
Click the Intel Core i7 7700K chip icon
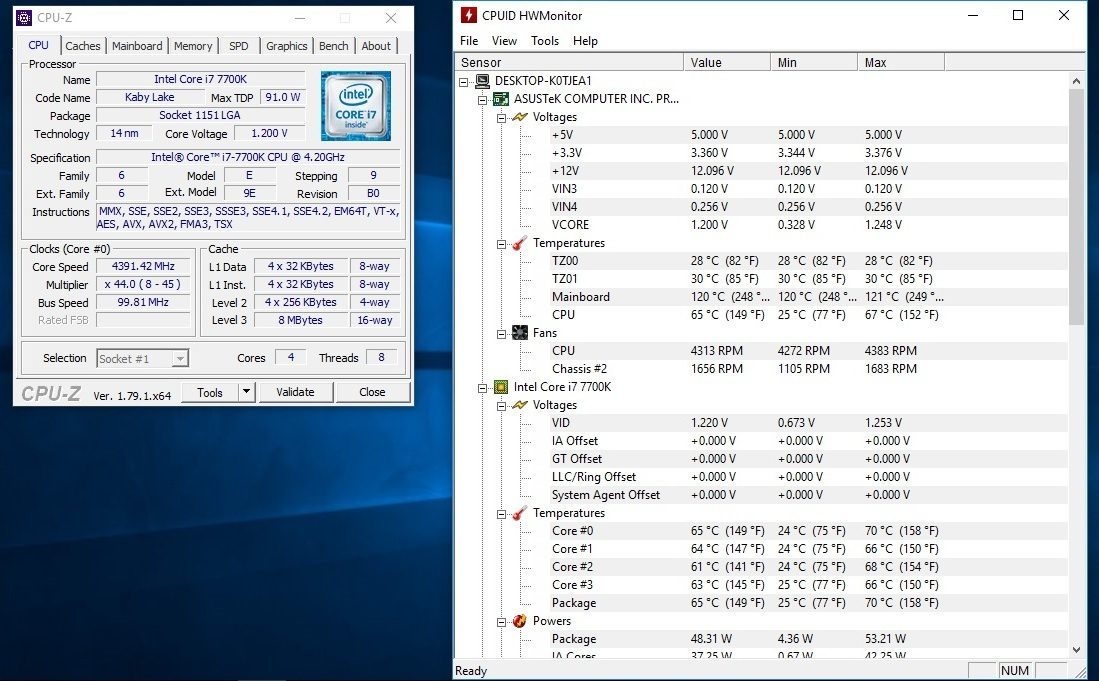click(x=501, y=387)
